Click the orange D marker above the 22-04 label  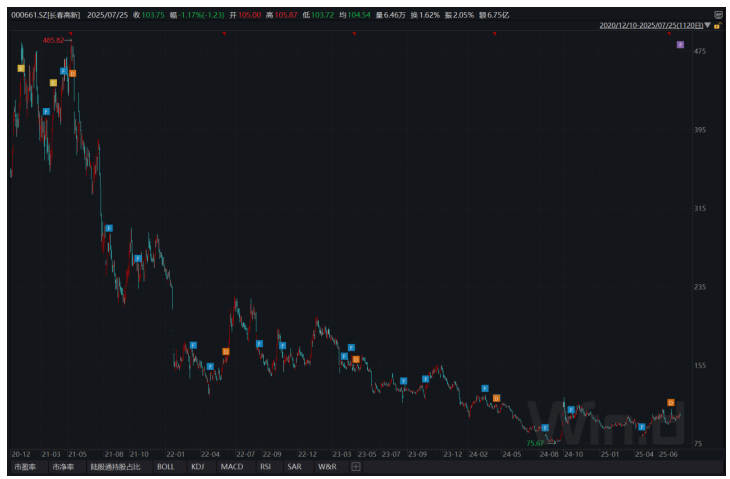226,352
